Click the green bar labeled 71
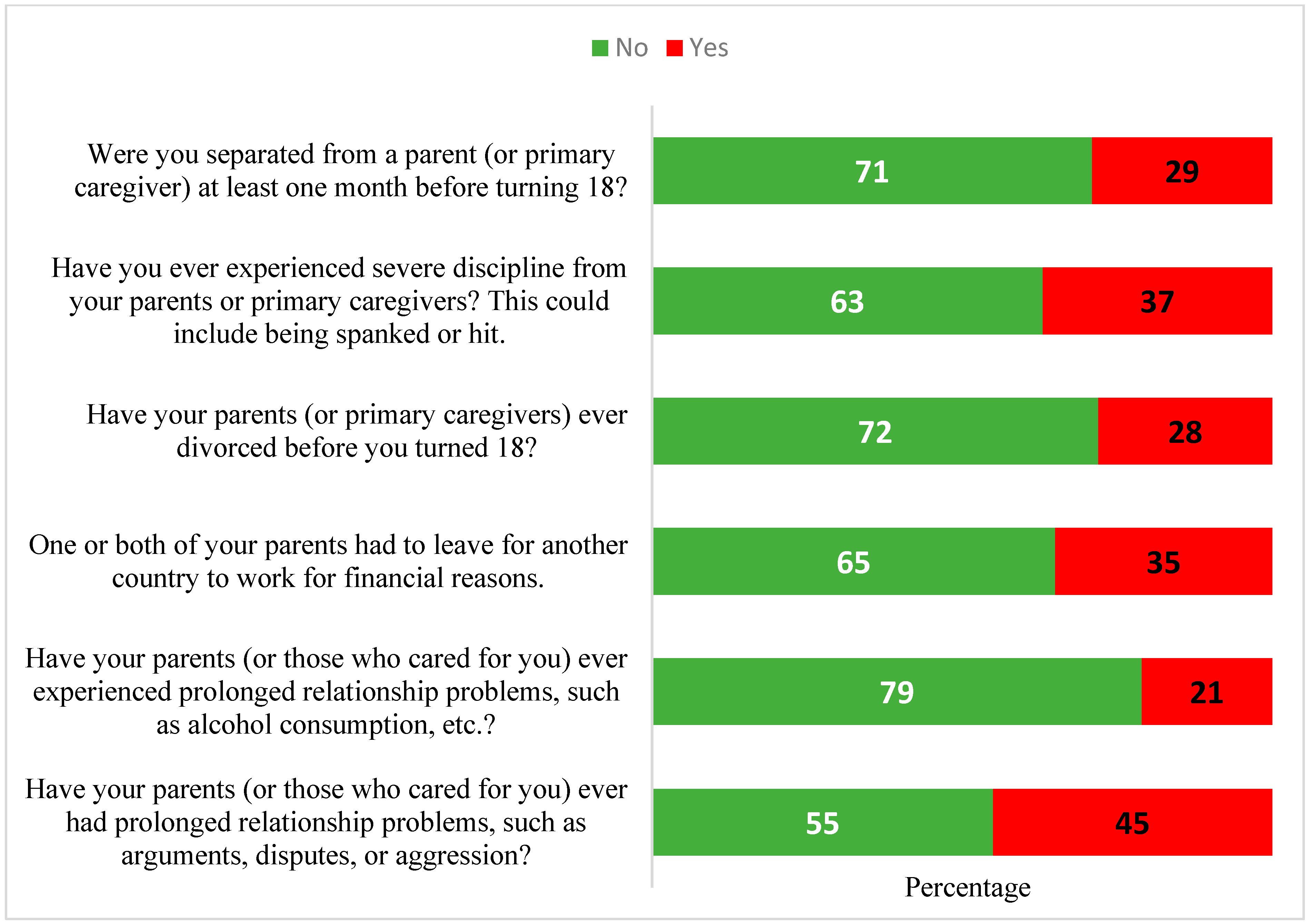Viewport: 1309px width, 924px height. click(872, 170)
